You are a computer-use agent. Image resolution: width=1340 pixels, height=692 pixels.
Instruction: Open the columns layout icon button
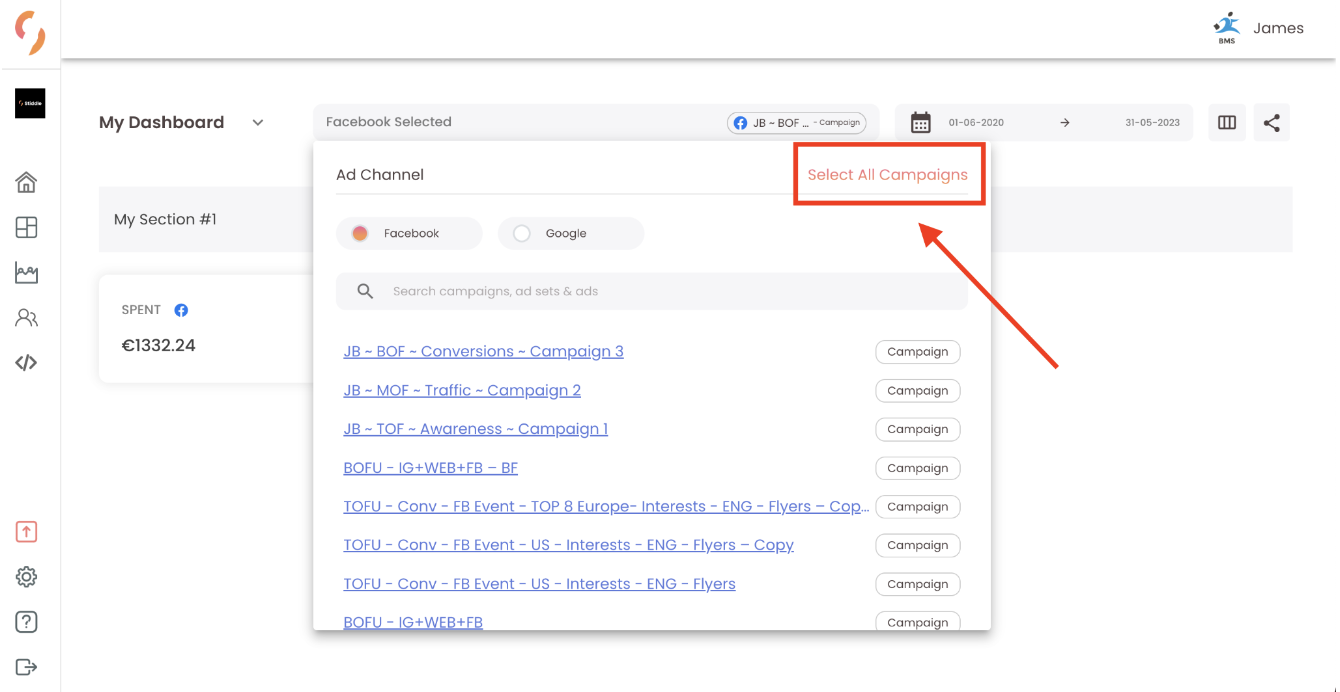click(x=1227, y=122)
